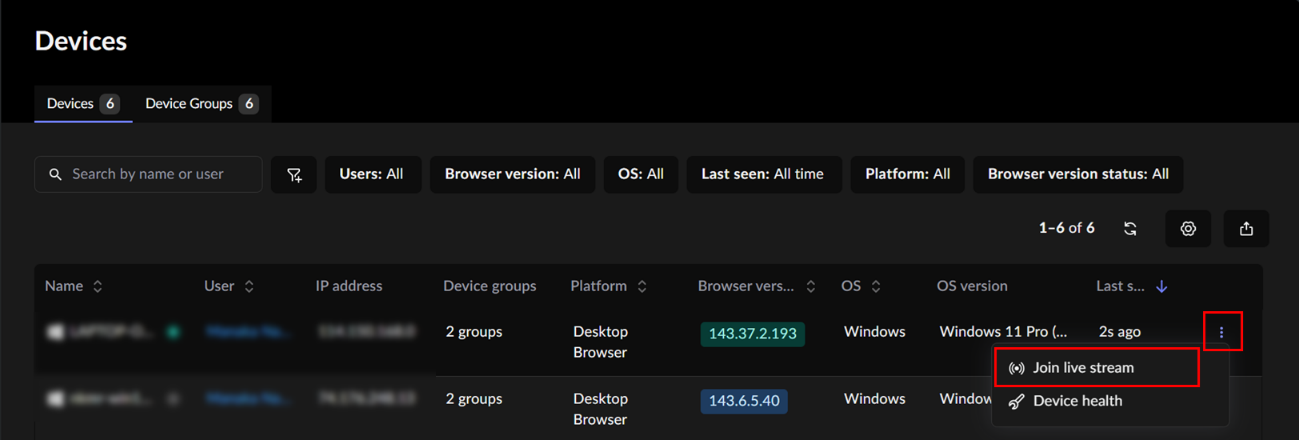This screenshot has width=1299, height=440.
Task: Click the export share icon
Action: pos(1246,229)
